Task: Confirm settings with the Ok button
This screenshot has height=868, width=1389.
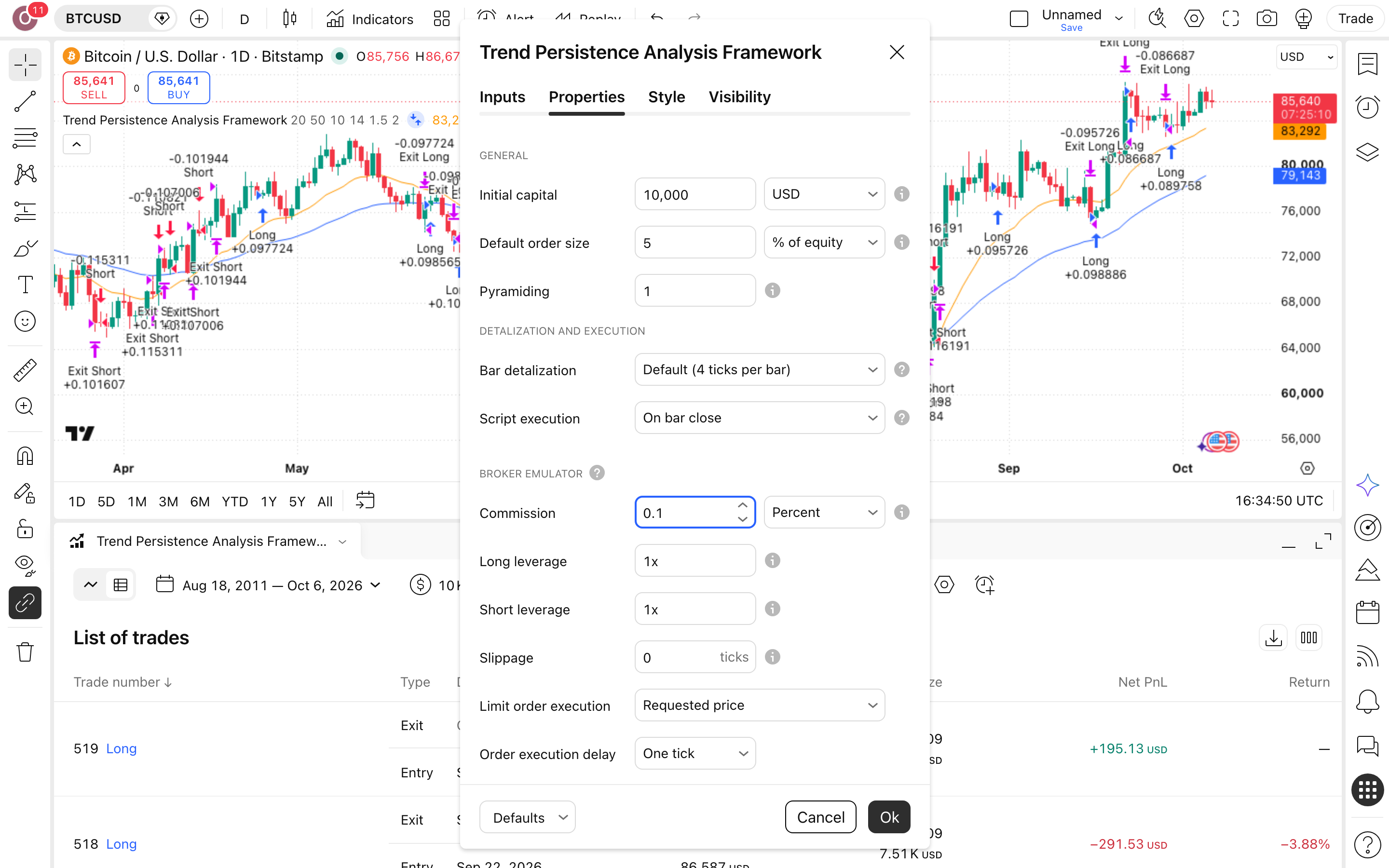Action: click(x=888, y=817)
